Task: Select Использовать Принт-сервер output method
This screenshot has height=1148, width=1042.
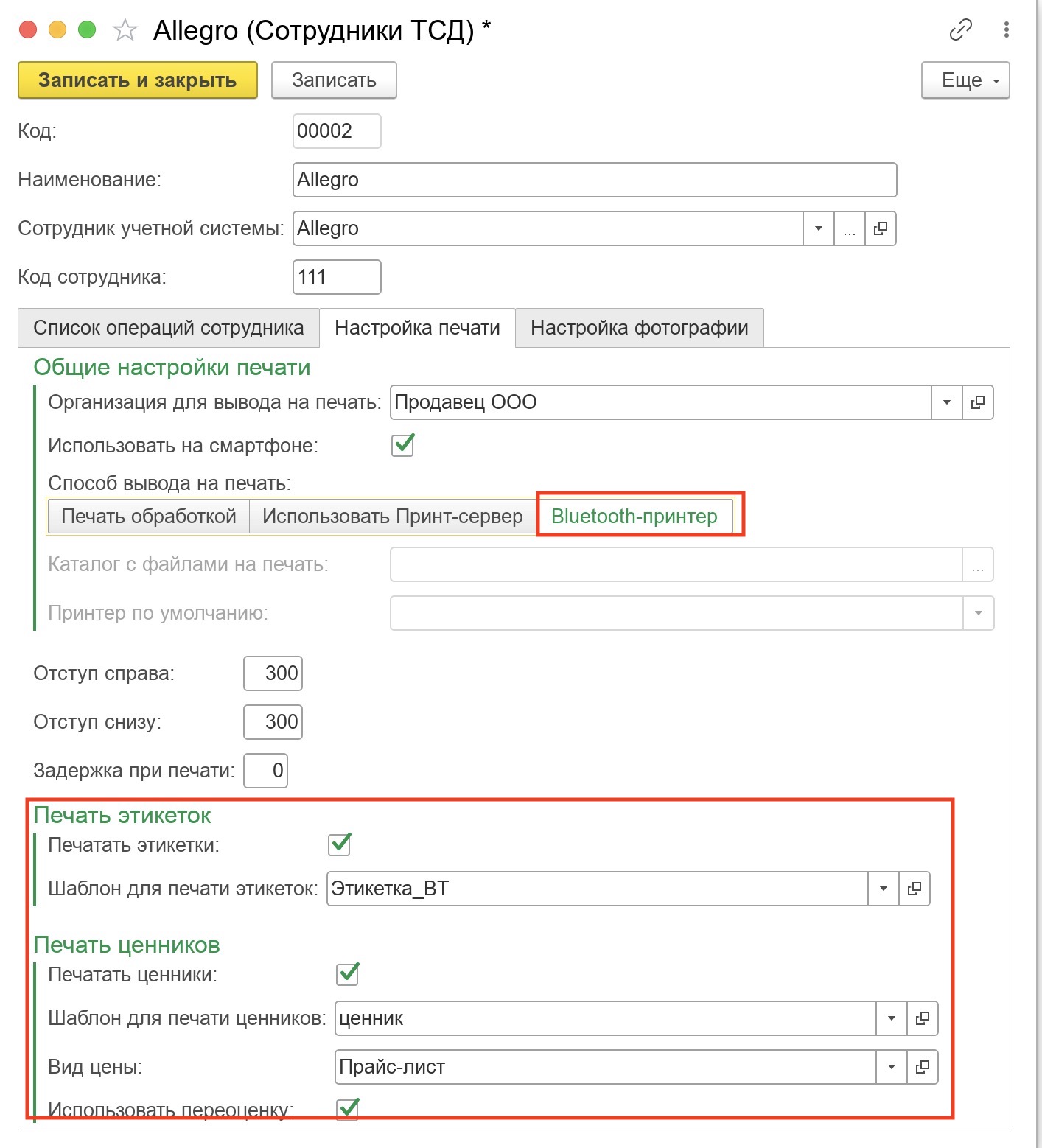Action: (393, 517)
